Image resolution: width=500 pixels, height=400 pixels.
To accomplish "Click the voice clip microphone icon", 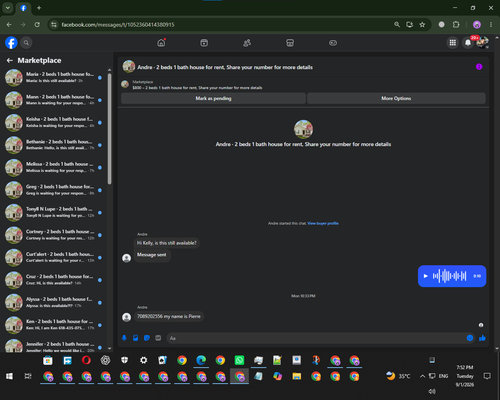I will point(124,338).
